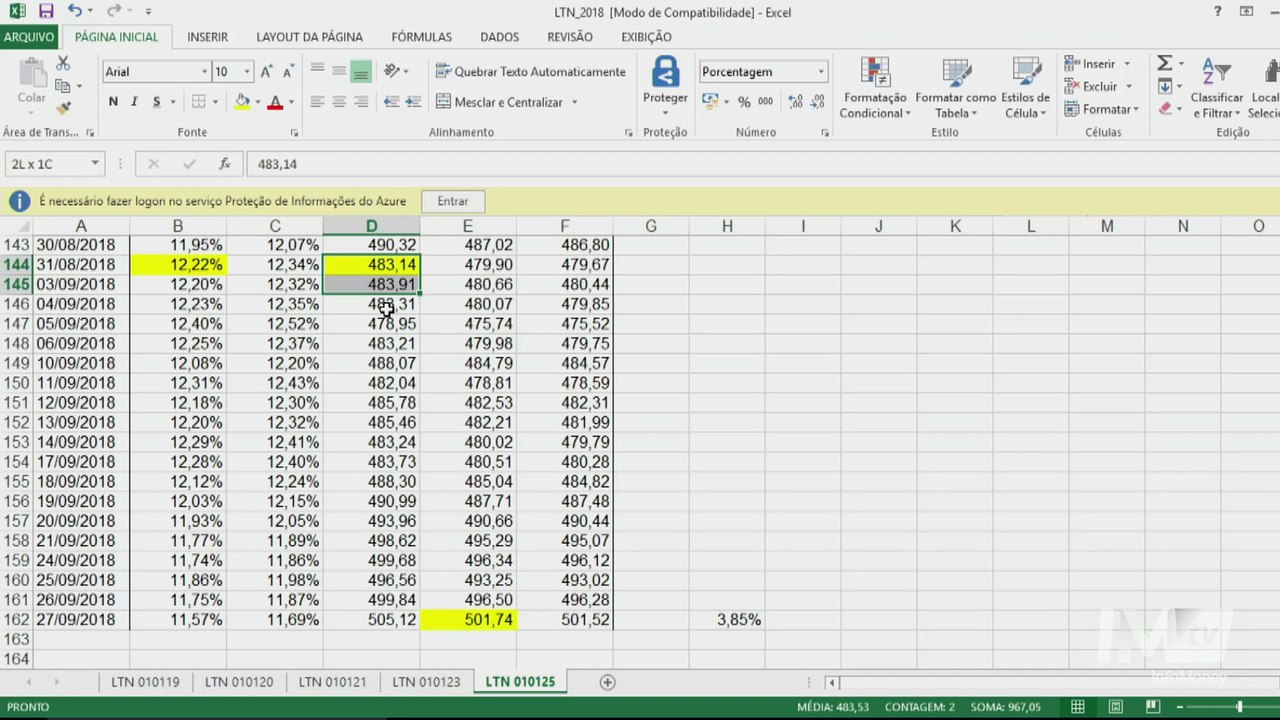This screenshot has height=720, width=1280.
Task: Click the Insert Function fx icon
Action: pos(225,164)
